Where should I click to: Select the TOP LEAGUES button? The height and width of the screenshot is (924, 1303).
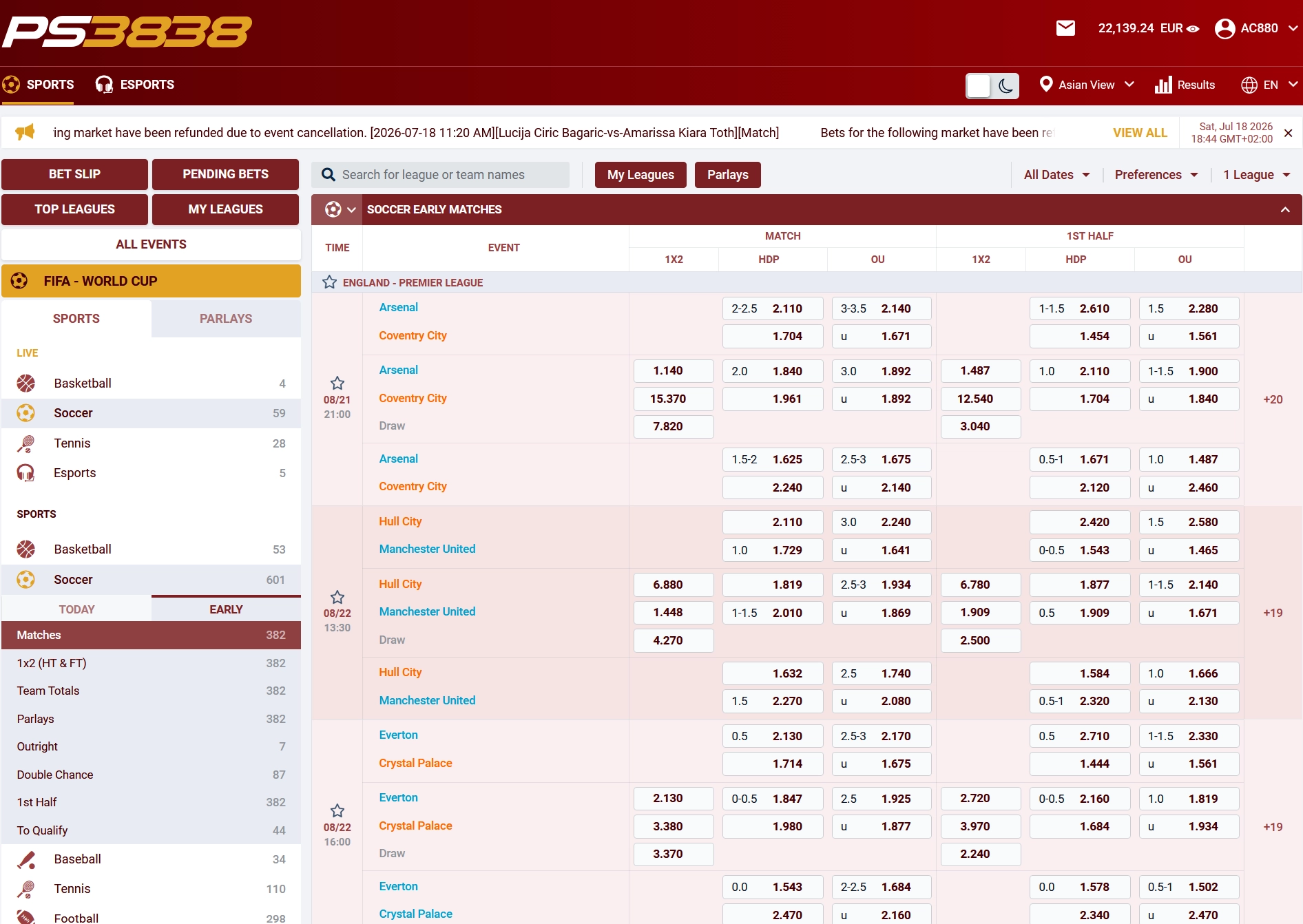pyautogui.click(x=74, y=209)
